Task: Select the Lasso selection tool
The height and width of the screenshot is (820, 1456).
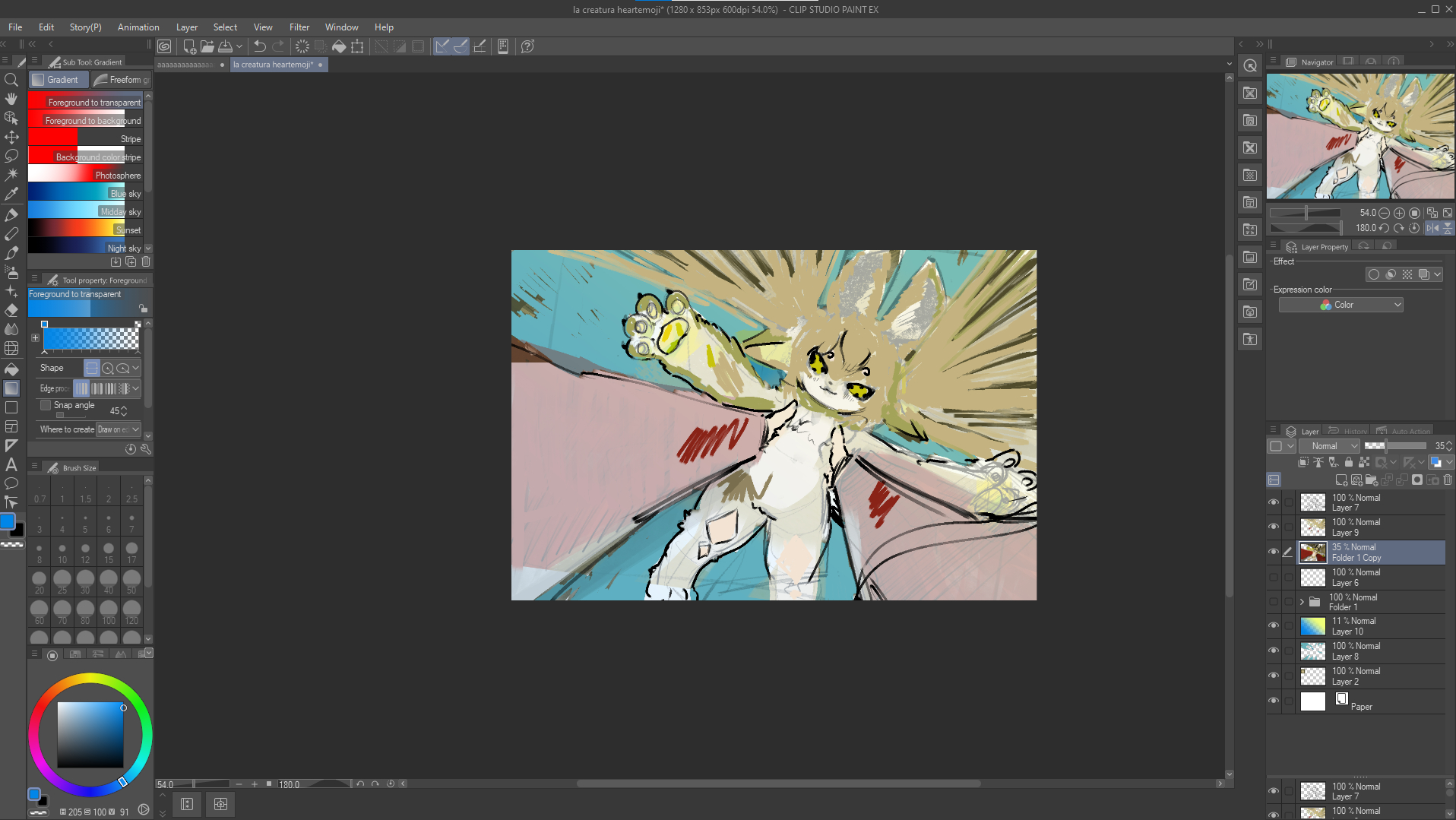Action: (11, 156)
